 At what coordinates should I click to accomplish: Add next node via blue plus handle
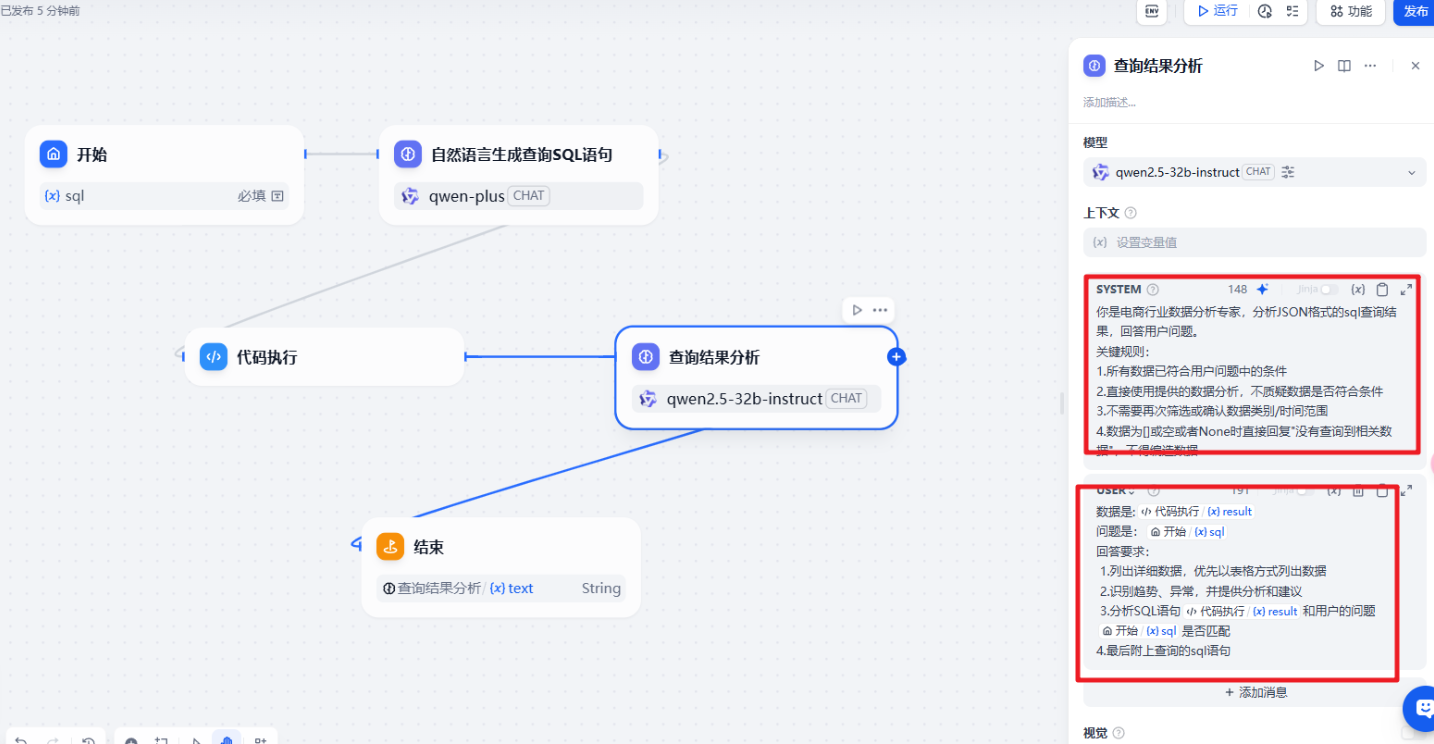[x=896, y=357]
